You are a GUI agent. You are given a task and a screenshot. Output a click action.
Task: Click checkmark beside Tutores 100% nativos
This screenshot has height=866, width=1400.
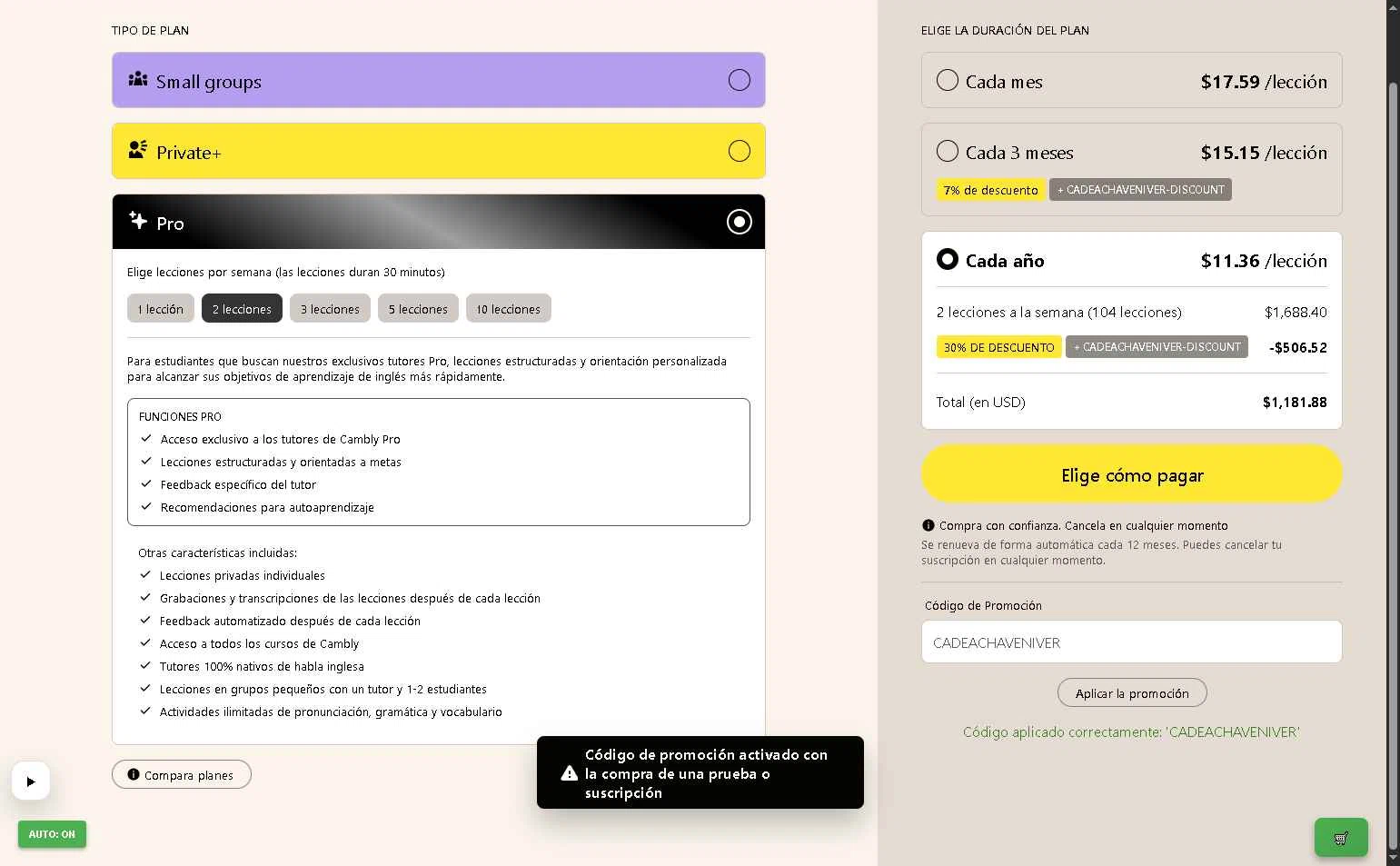coord(145,665)
